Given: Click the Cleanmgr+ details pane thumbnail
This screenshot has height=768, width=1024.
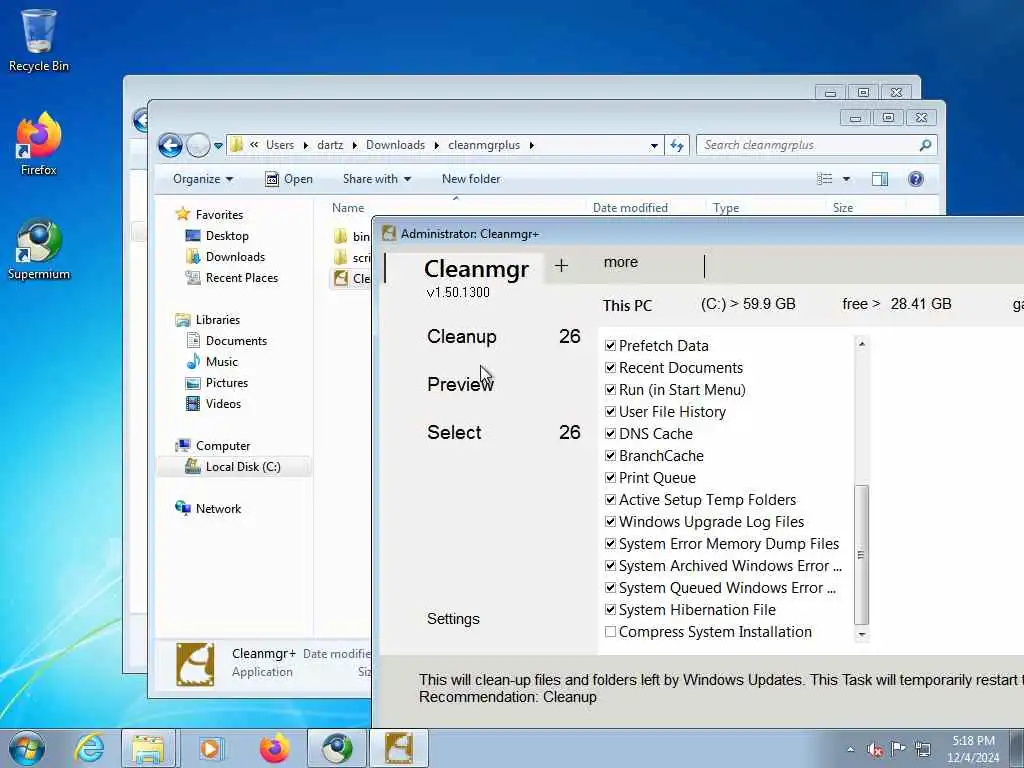Looking at the screenshot, I should tap(195, 664).
